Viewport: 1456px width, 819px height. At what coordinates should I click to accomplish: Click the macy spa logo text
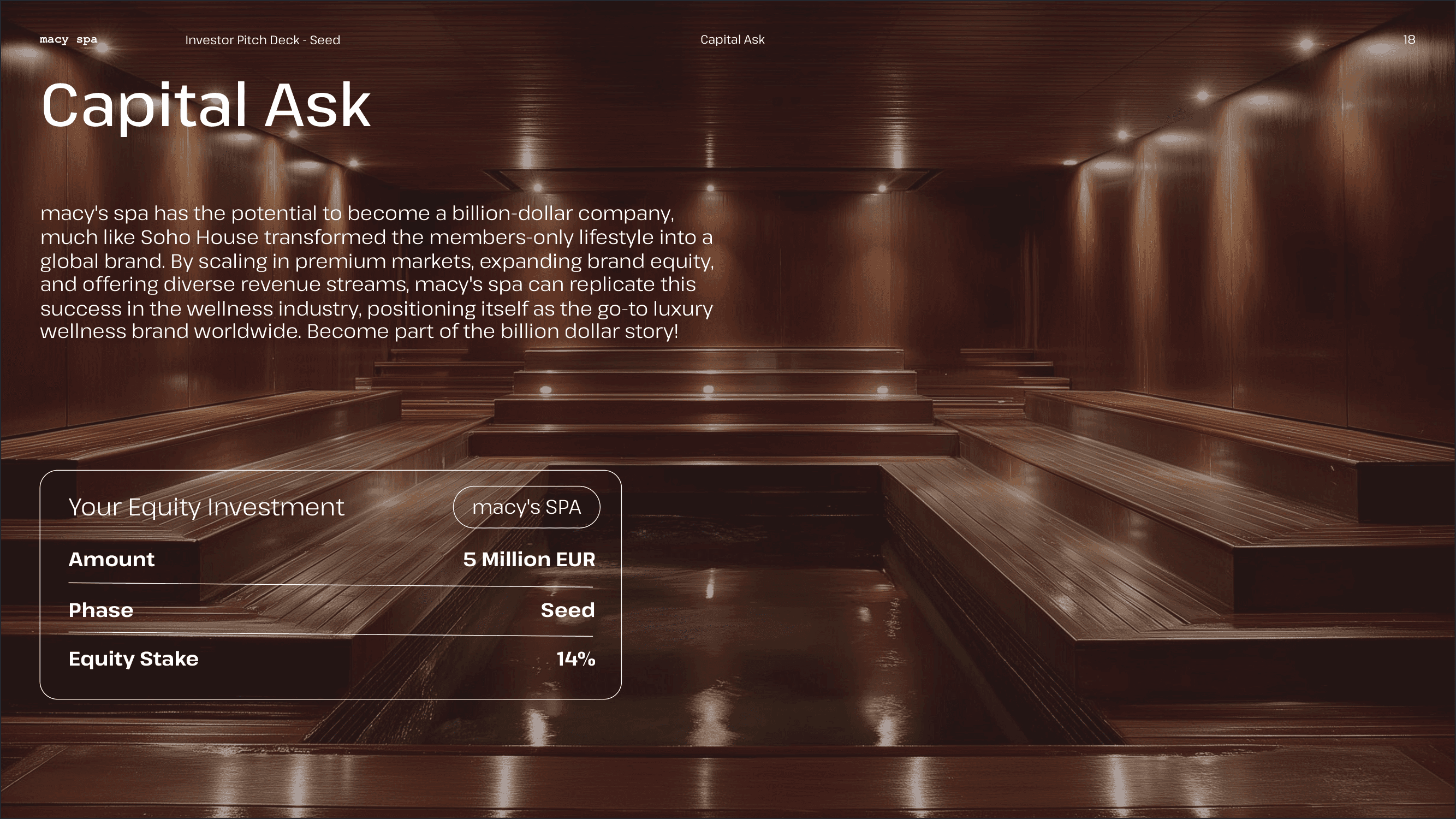68,39
